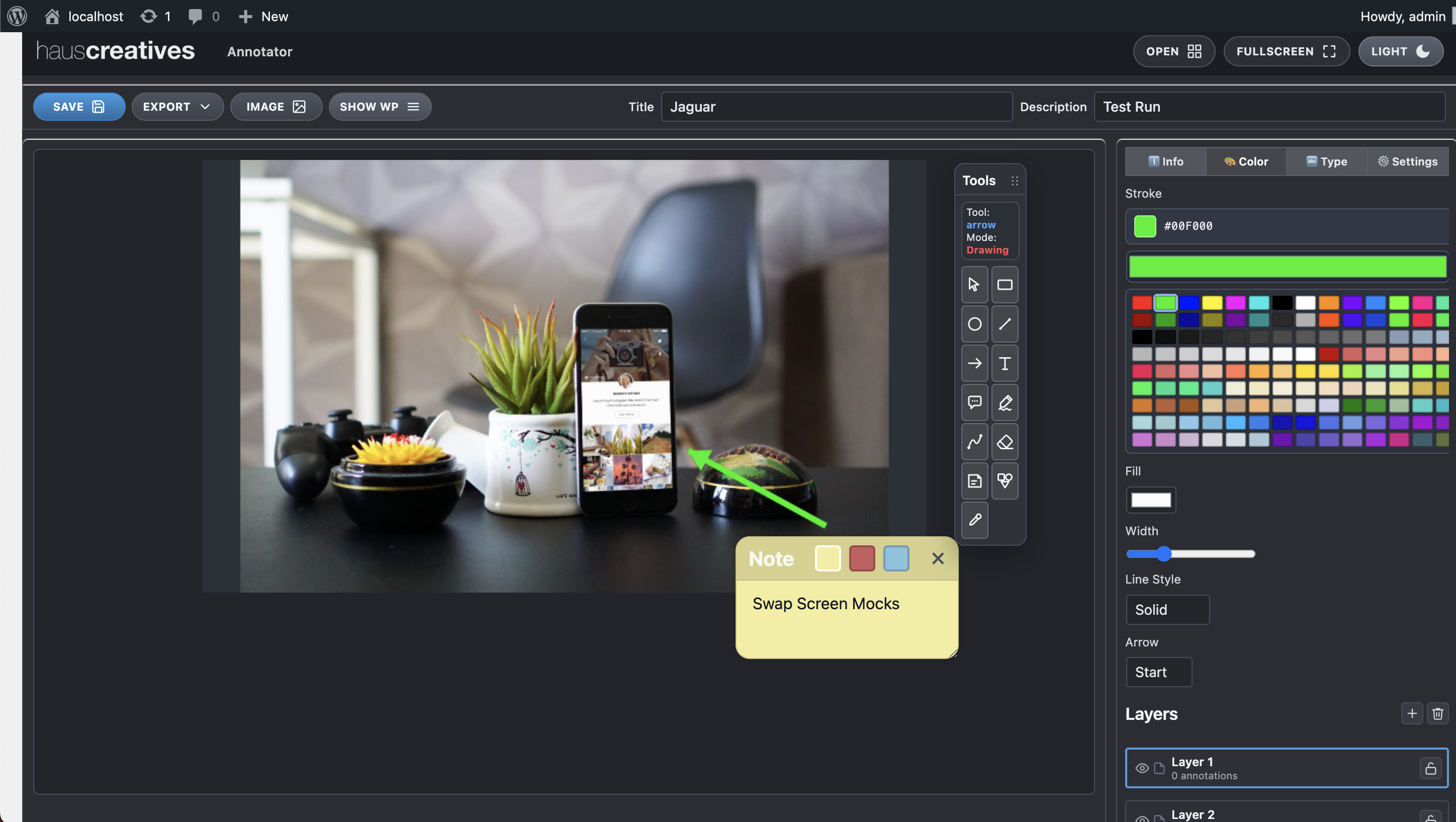
Task: Open the Line Style Solid dropdown
Action: tap(1167, 609)
